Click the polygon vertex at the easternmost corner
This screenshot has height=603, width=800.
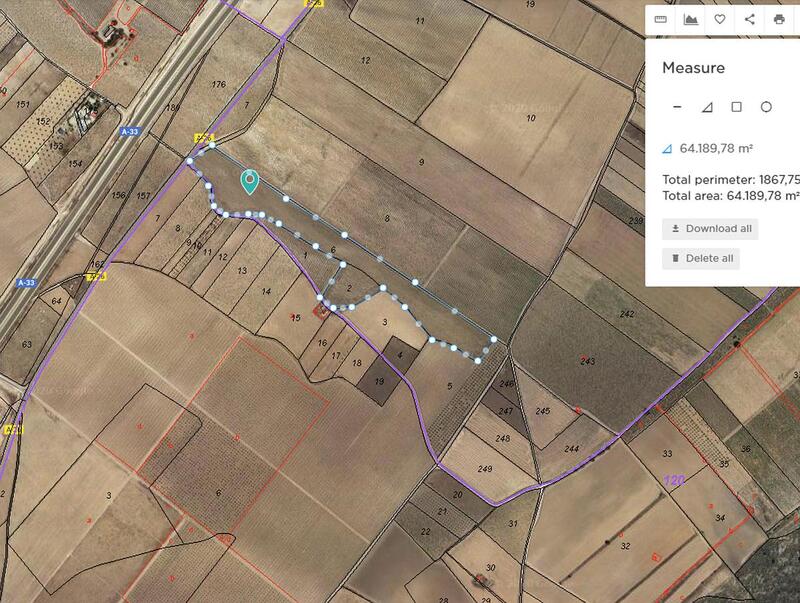tap(494, 339)
